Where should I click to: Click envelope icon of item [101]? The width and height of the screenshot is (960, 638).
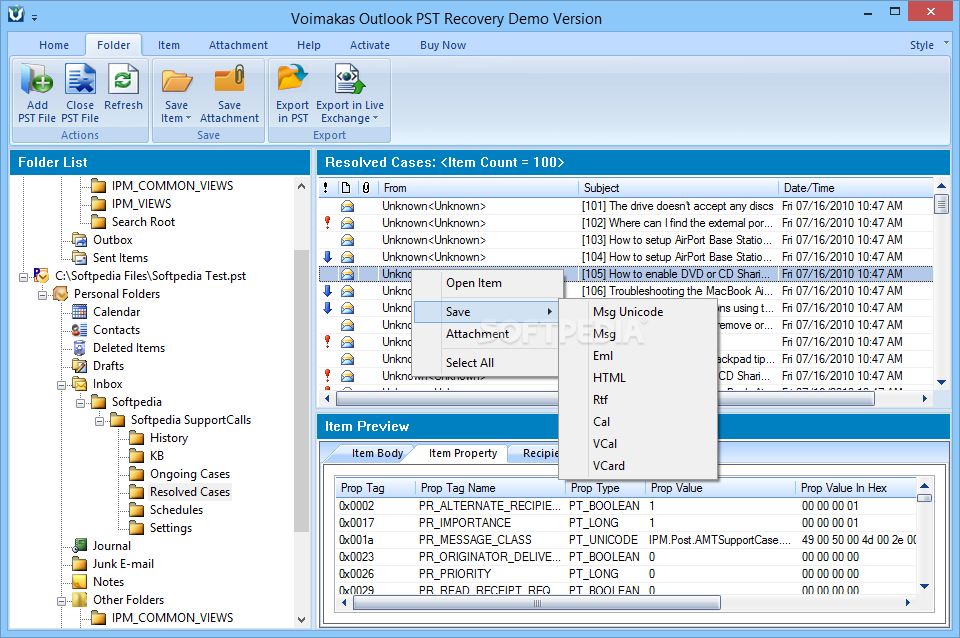(x=347, y=206)
